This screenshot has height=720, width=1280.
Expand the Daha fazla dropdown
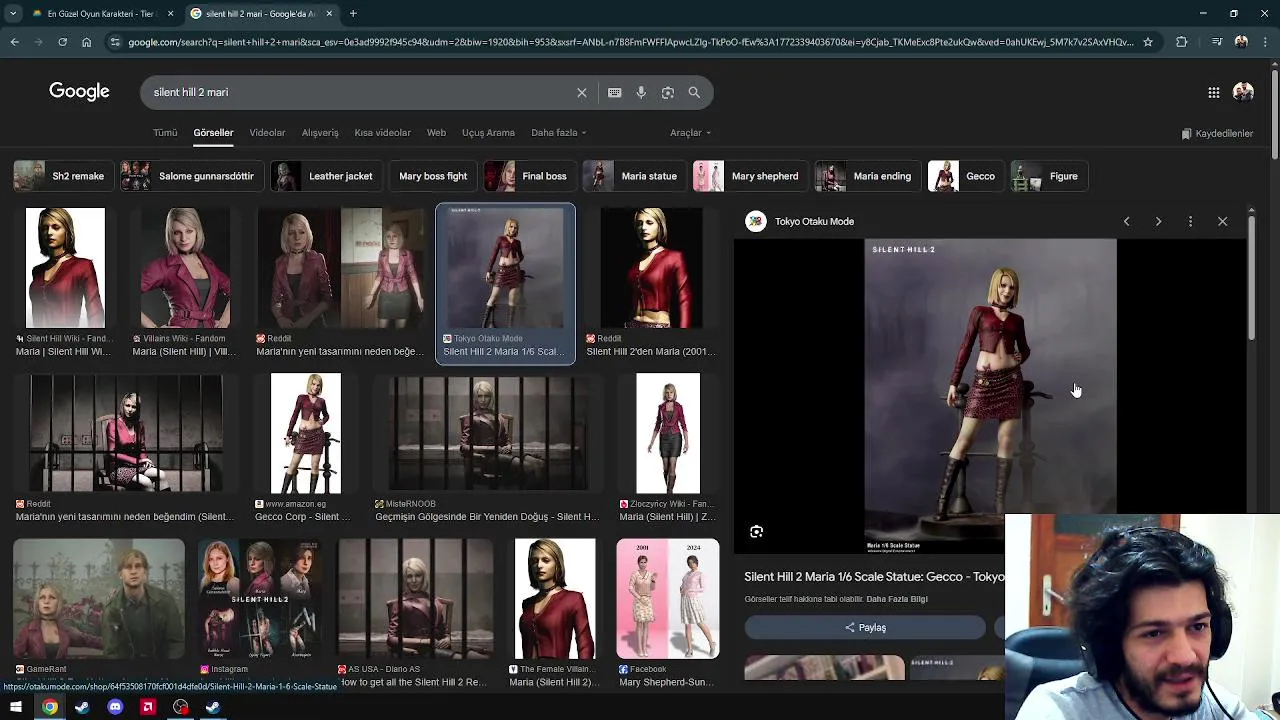558,133
